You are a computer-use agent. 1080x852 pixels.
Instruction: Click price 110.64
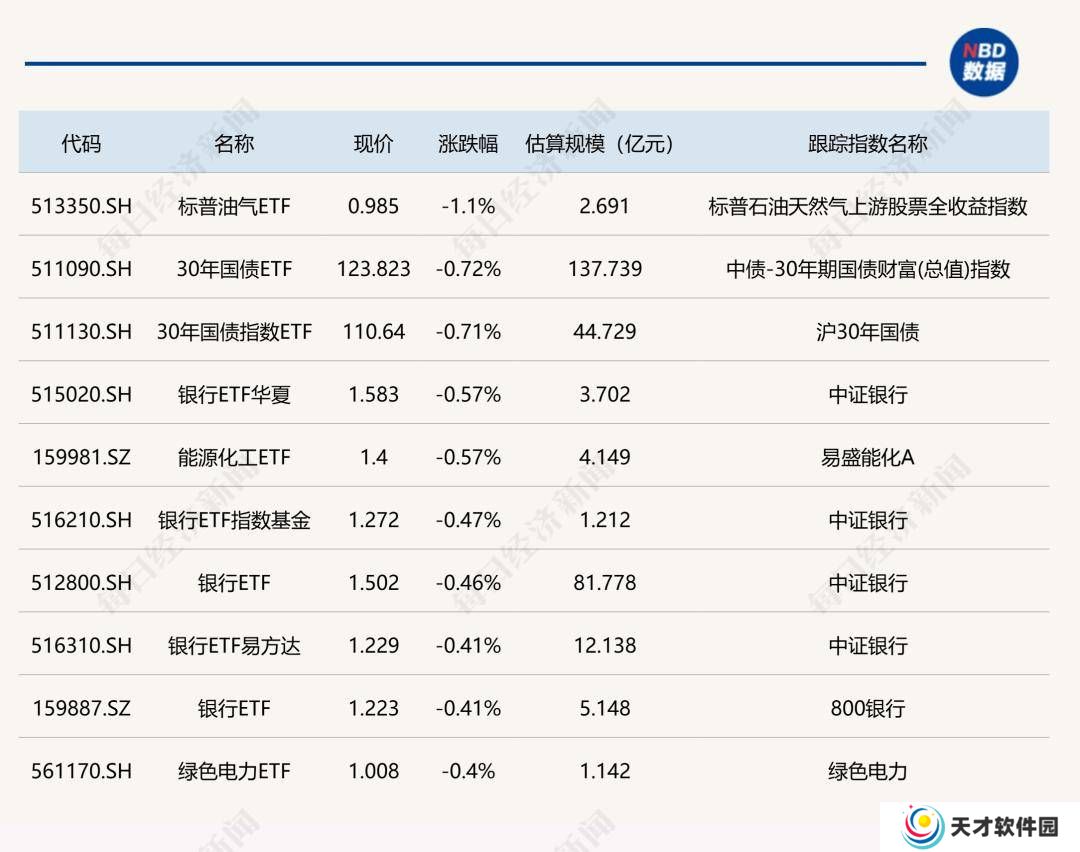pos(373,331)
